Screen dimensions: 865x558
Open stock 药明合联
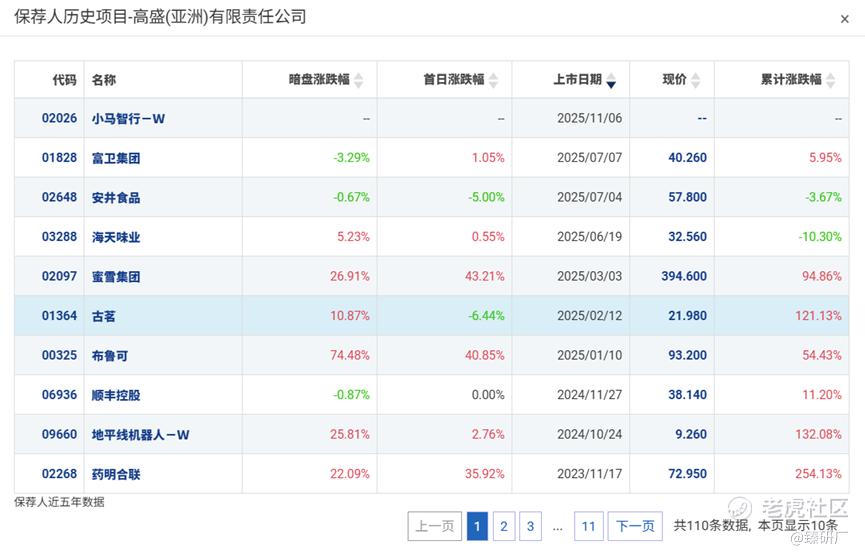tap(116, 474)
